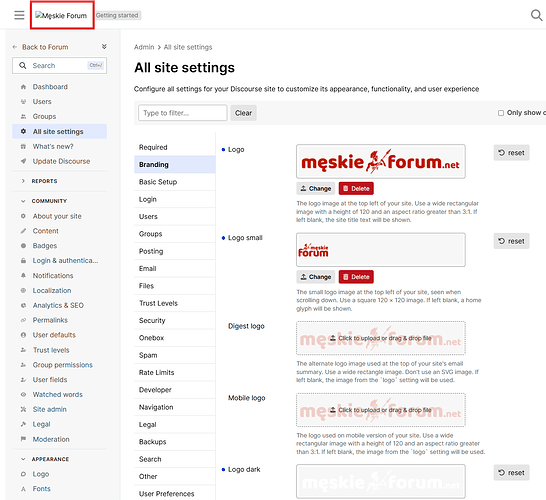Click the Update Discourse rocket icon
Image resolution: width=546 pixels, height=500 pixels.
tap(23, 161)
